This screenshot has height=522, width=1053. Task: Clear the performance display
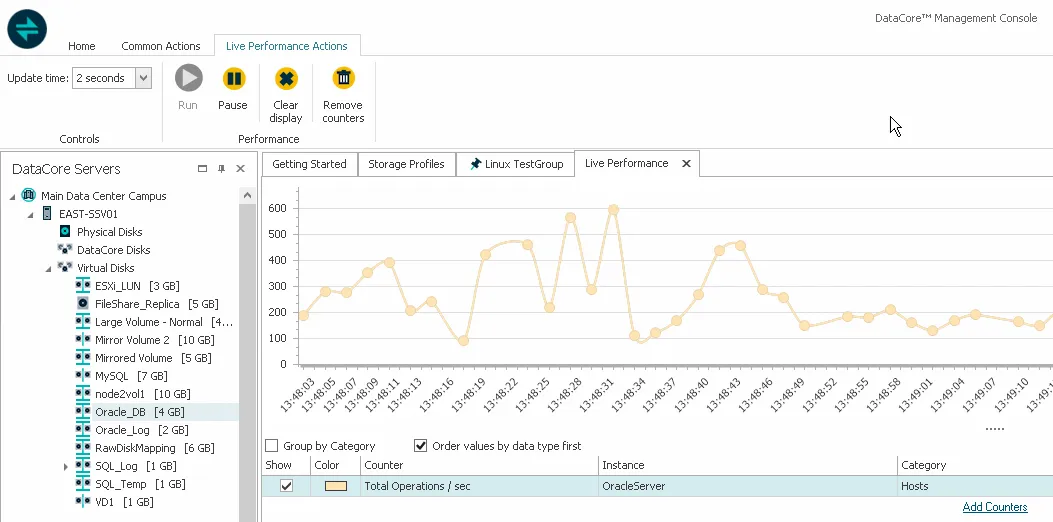pyautogui.click(x=286, y=78)
